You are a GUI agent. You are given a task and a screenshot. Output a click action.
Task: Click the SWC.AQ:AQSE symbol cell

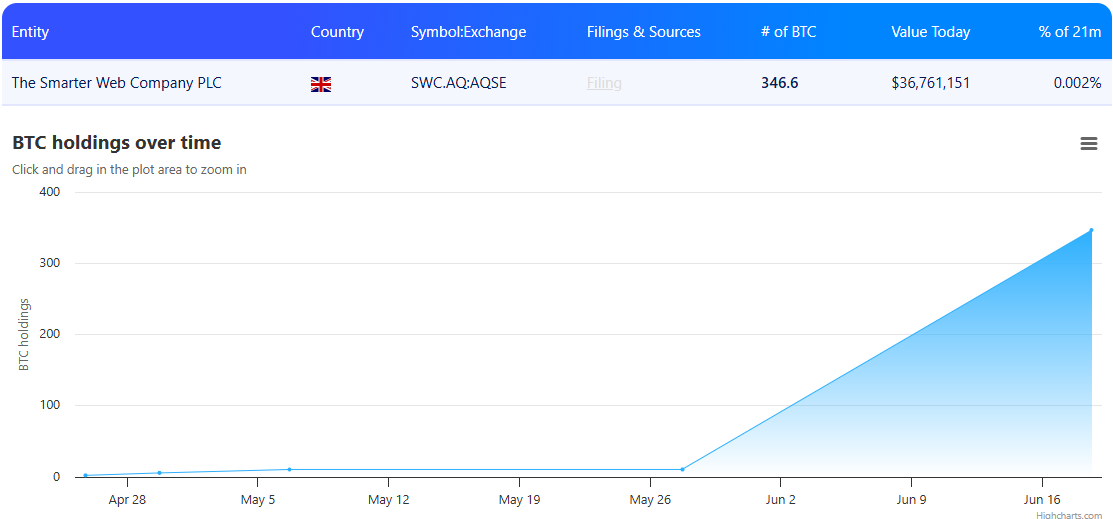(x=459, y=83)
